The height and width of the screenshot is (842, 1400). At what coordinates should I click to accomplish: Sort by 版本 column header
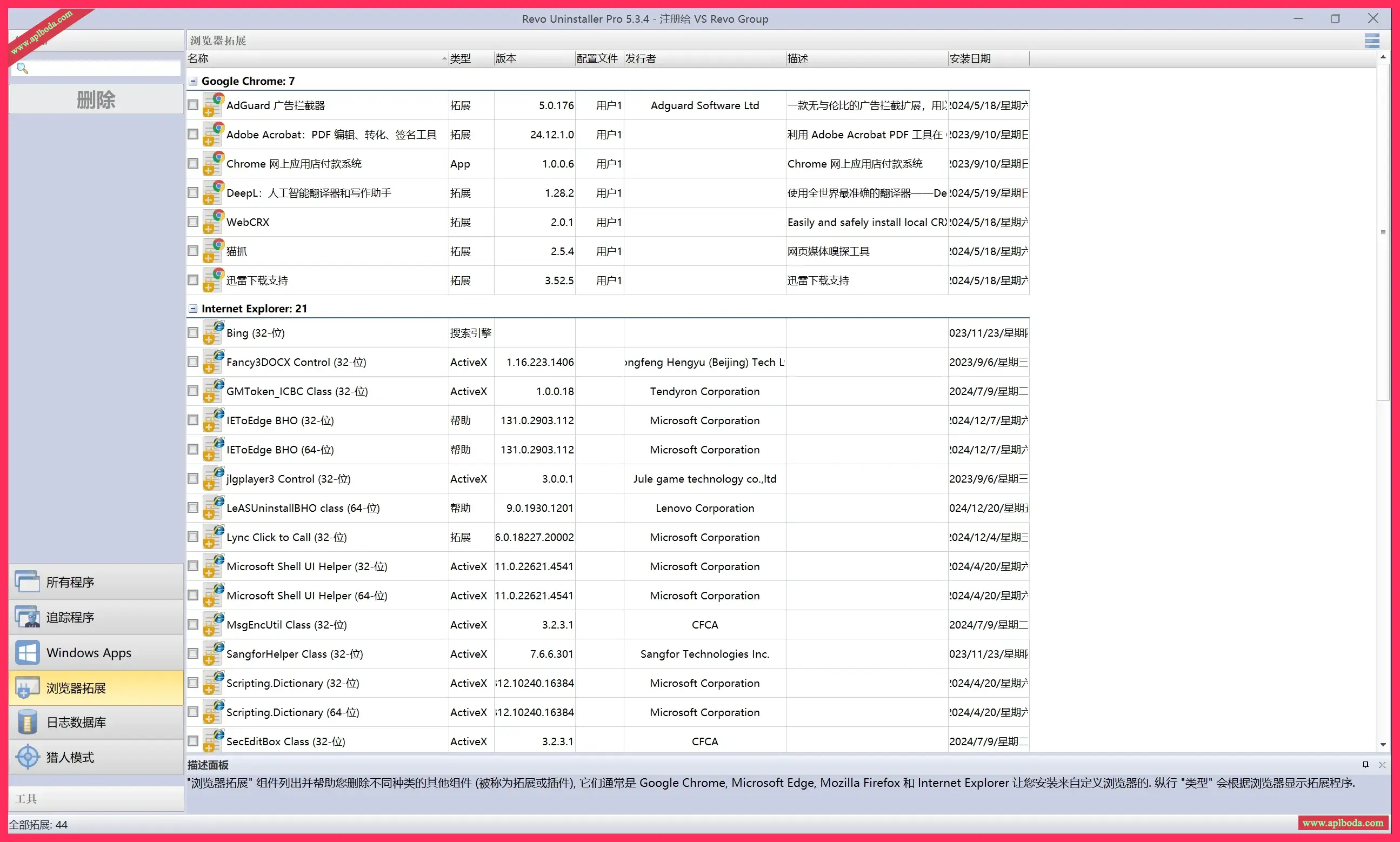[x=534, y=58]
